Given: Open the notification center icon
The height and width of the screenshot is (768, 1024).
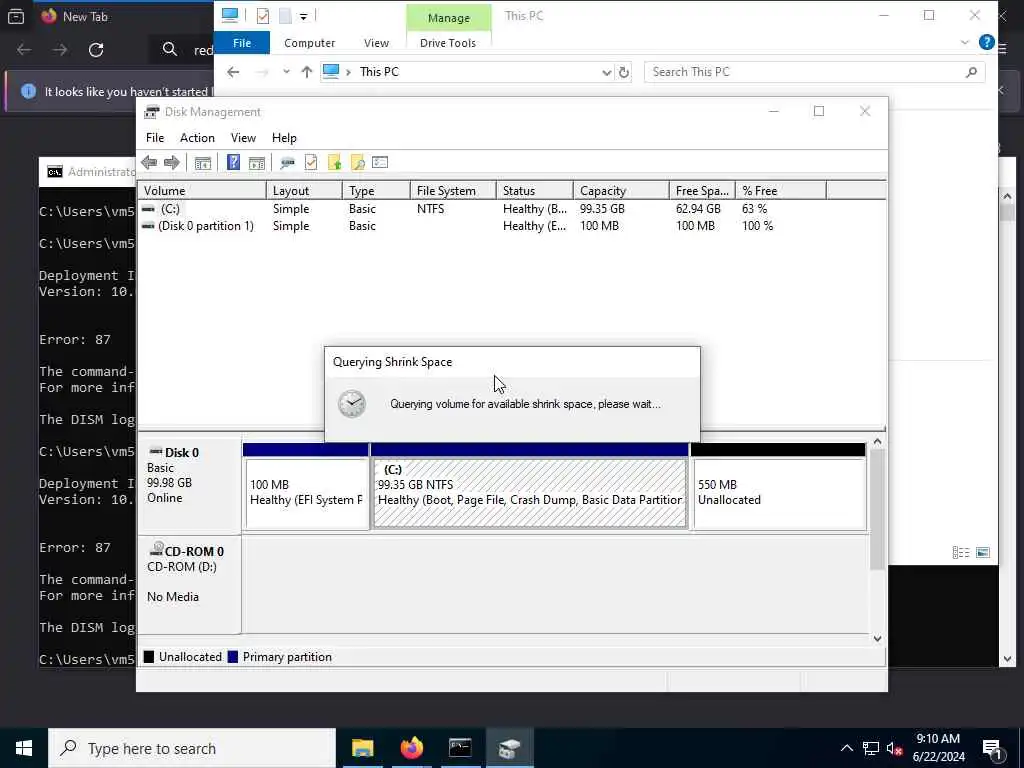Looking at the screenshot, I should pos(993,748).
